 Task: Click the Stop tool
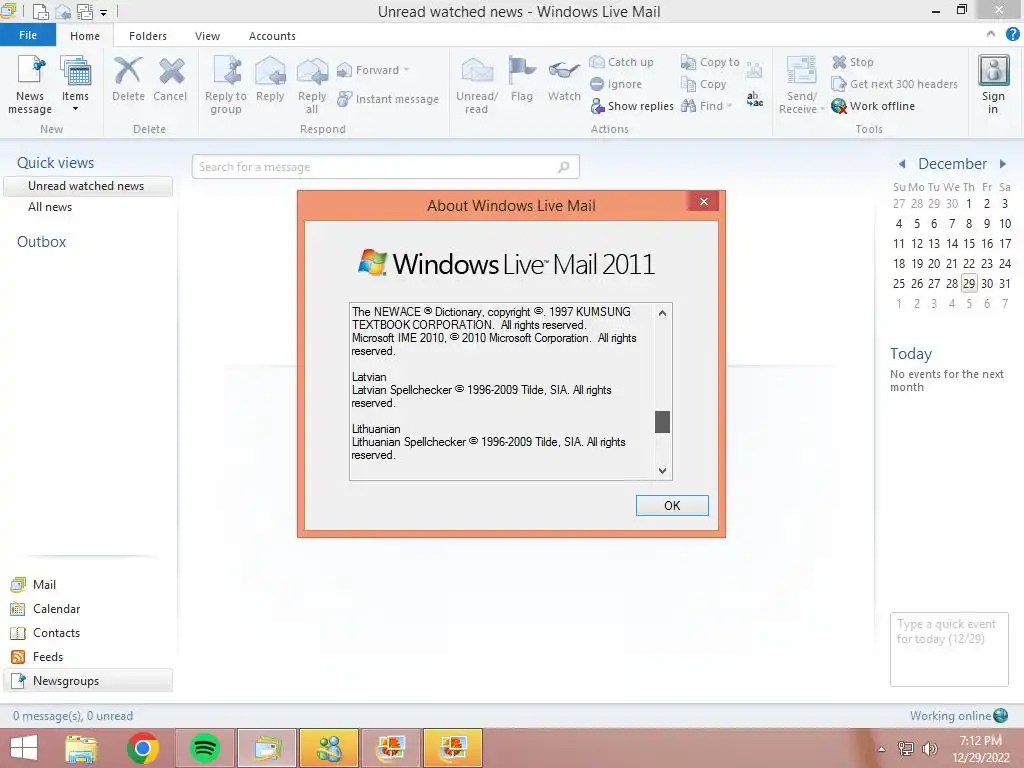[852, 62]
